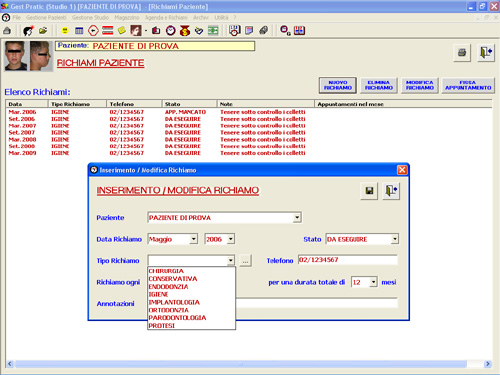This screenshot has width=500, height=375.
Task: Click into the Telefono input field
Action: point(348,260)
